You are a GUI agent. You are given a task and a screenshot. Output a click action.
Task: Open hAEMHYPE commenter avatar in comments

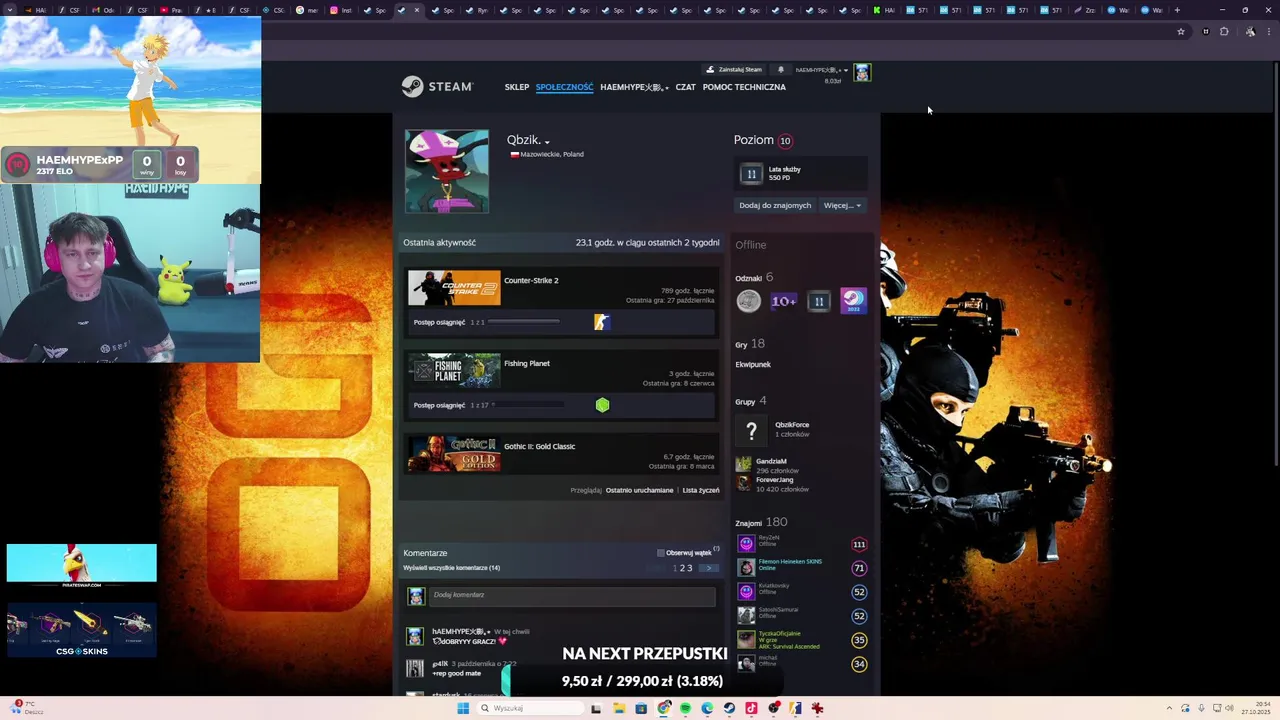point(415,637)
